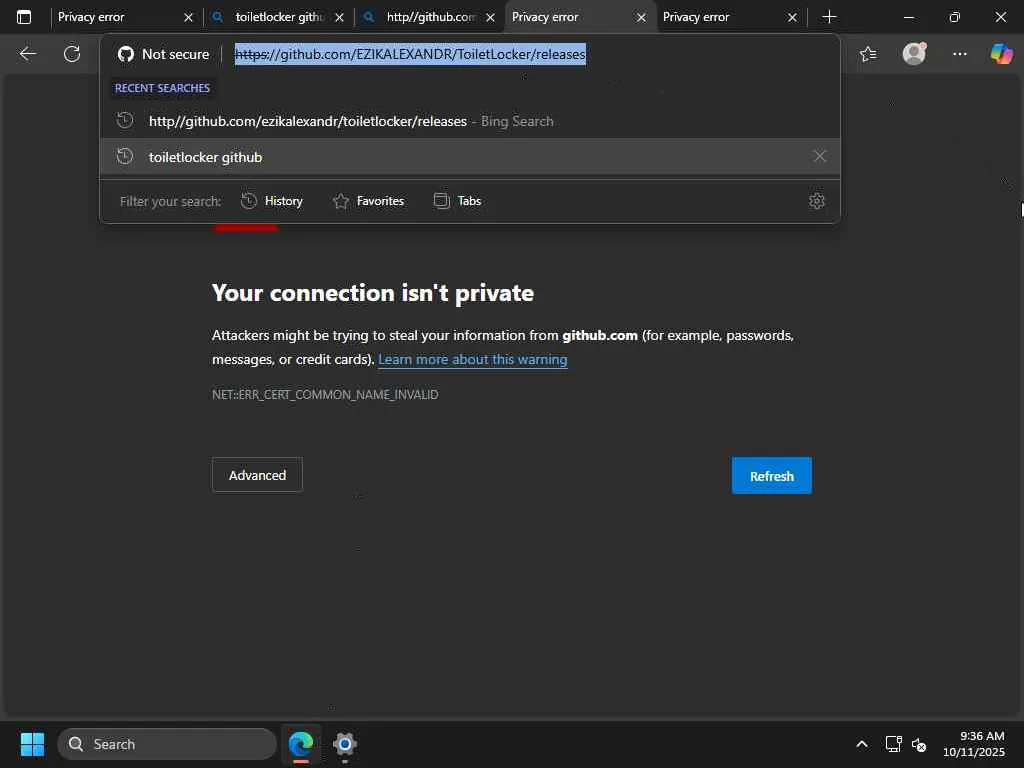Viewport: 1024px width, 768px height.
Task: Click the taskbar Search box
Action: [x=167, y=744]
